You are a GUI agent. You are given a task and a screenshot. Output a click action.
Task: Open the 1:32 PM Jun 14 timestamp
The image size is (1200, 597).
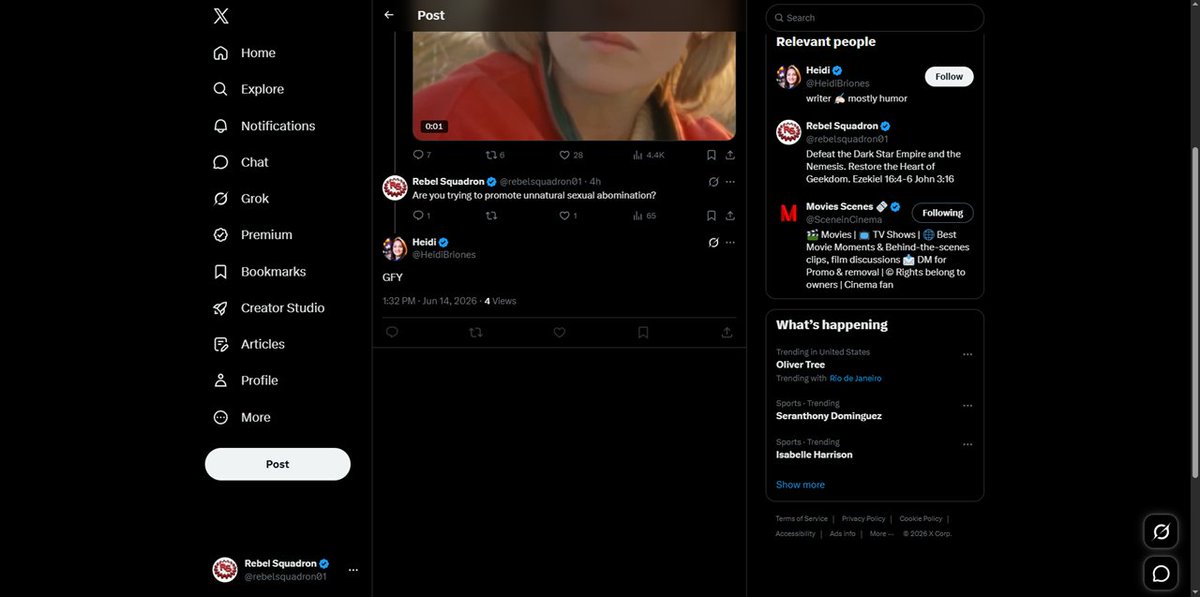[429, 301]
